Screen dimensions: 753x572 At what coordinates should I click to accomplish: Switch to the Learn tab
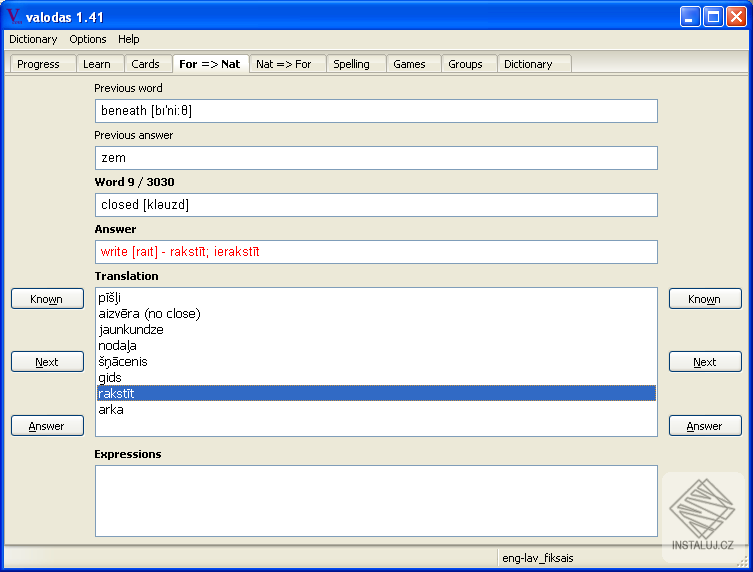97,64
